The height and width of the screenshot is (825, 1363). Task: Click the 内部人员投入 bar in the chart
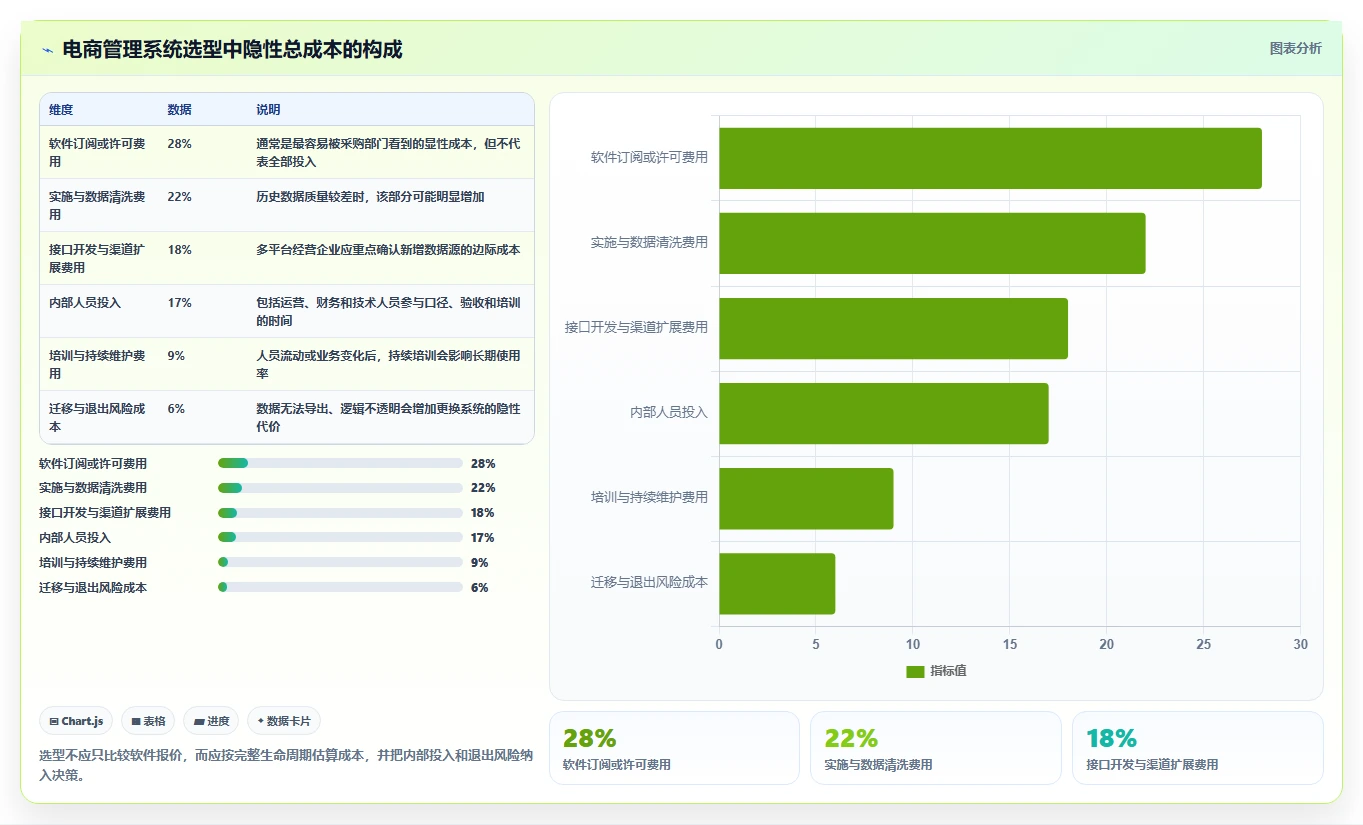click(x=883, y=413)
